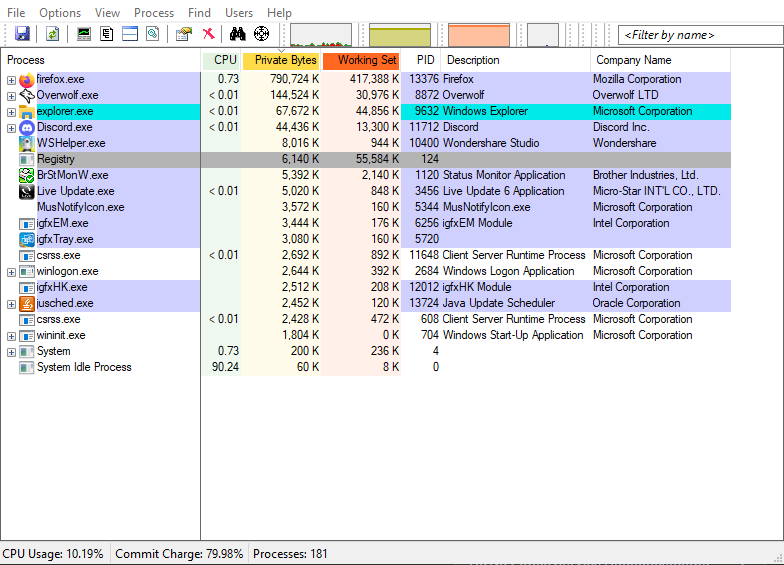The image size is (784, 565).
Task: Open the System Information toolbar icon
Action: [x=84, y=34]
